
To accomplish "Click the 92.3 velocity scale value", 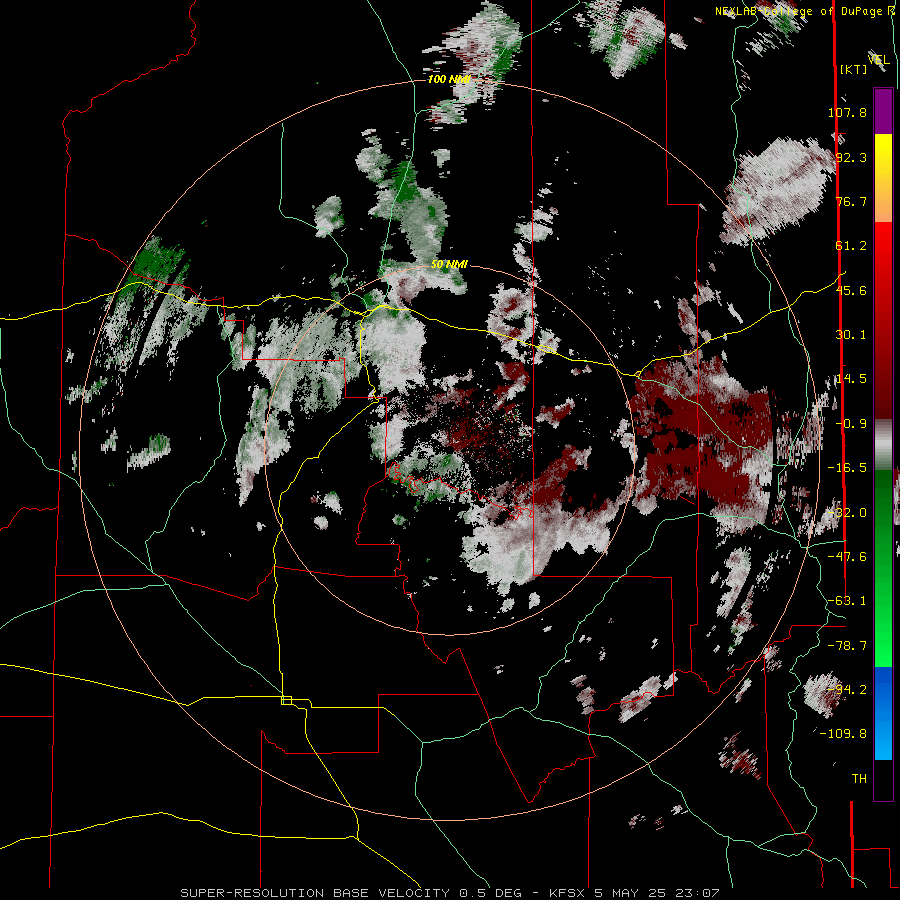I will 851,157.
